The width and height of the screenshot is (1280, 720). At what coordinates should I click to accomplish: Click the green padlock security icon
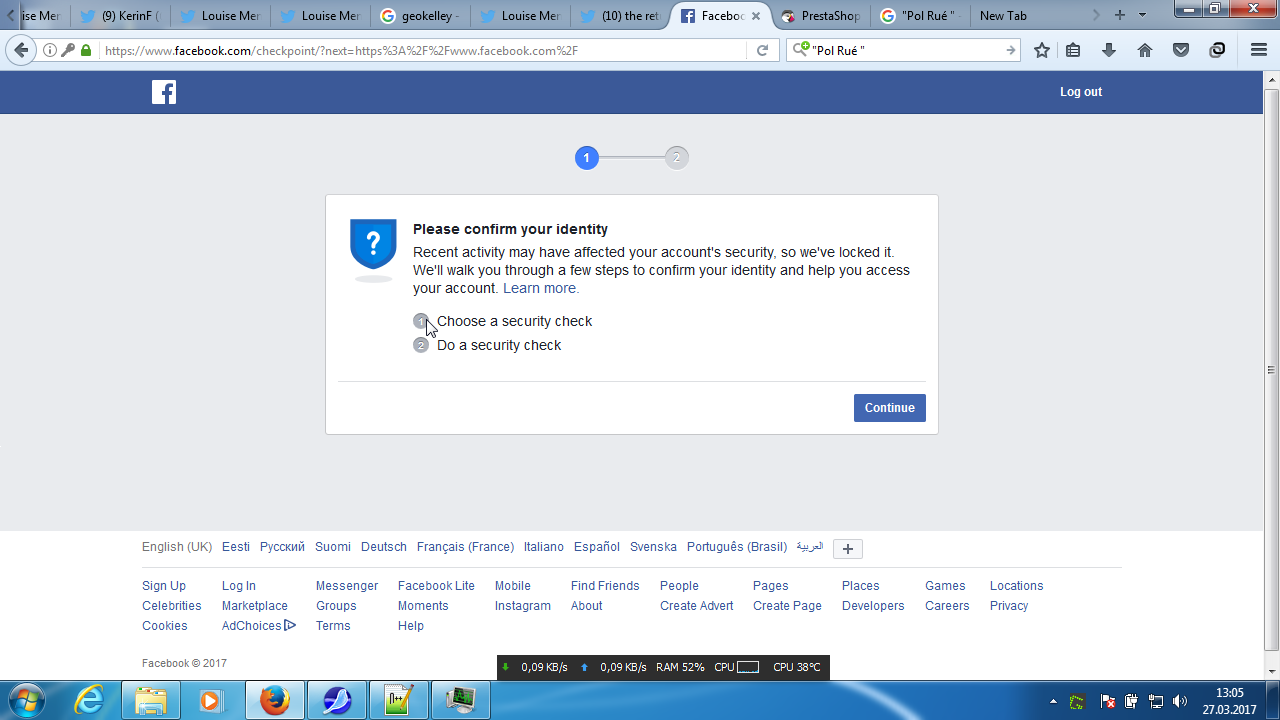coord(86,50)
